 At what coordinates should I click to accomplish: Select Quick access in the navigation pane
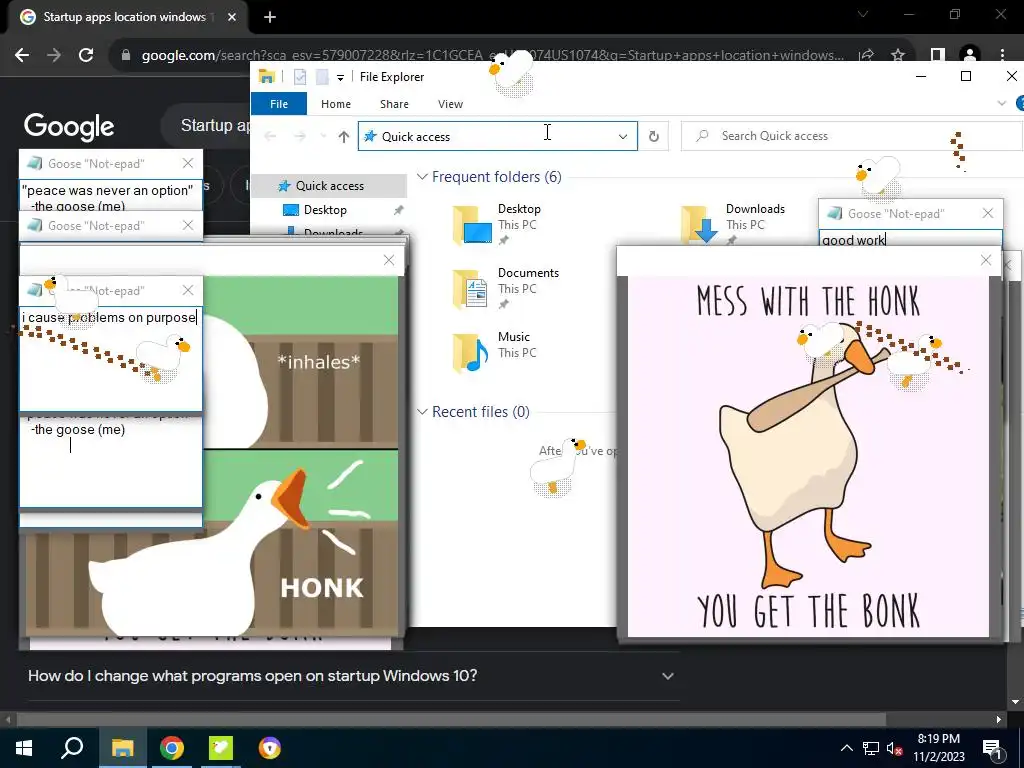pos(330,185)
